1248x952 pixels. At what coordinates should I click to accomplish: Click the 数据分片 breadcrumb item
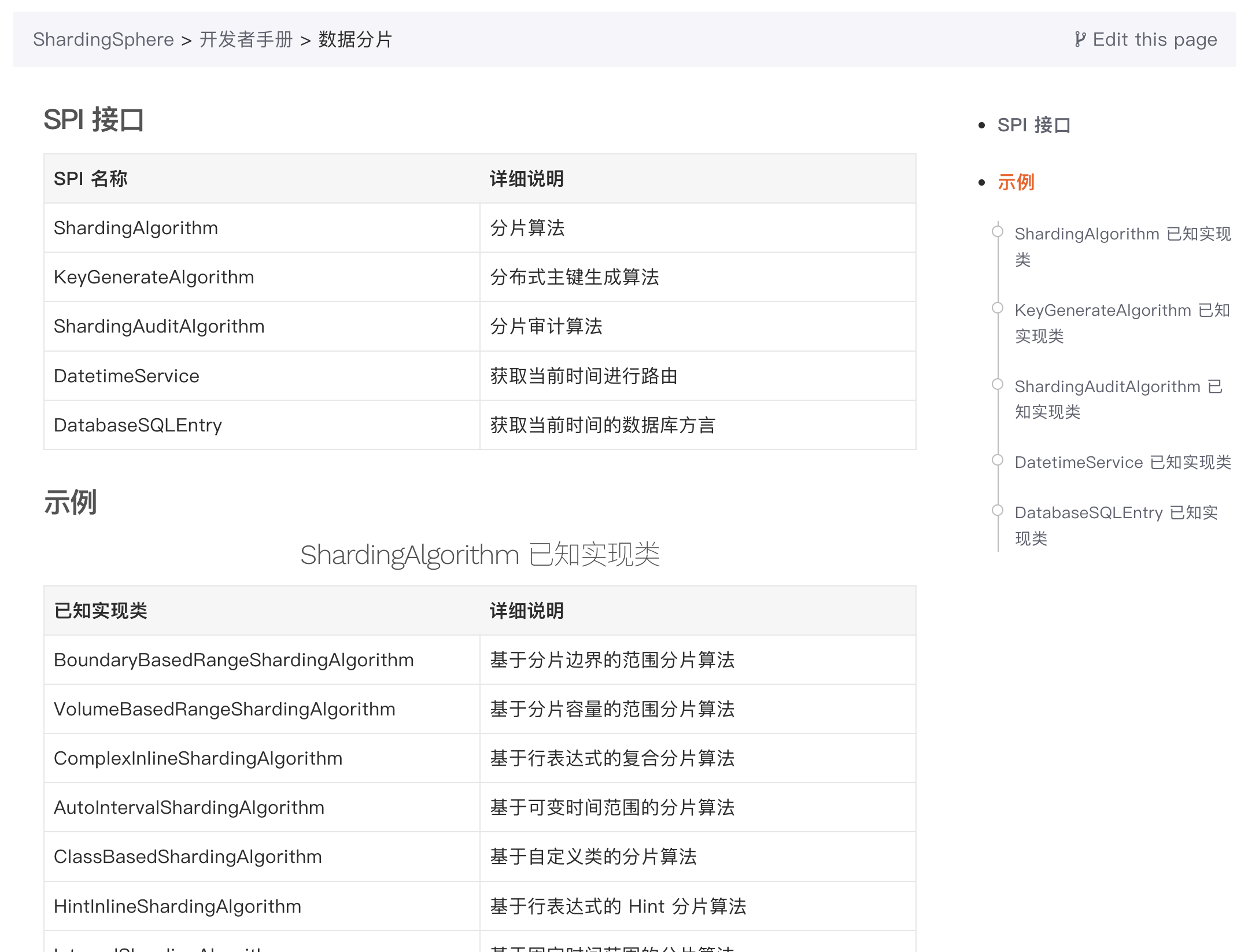click(x=355, y=39)
